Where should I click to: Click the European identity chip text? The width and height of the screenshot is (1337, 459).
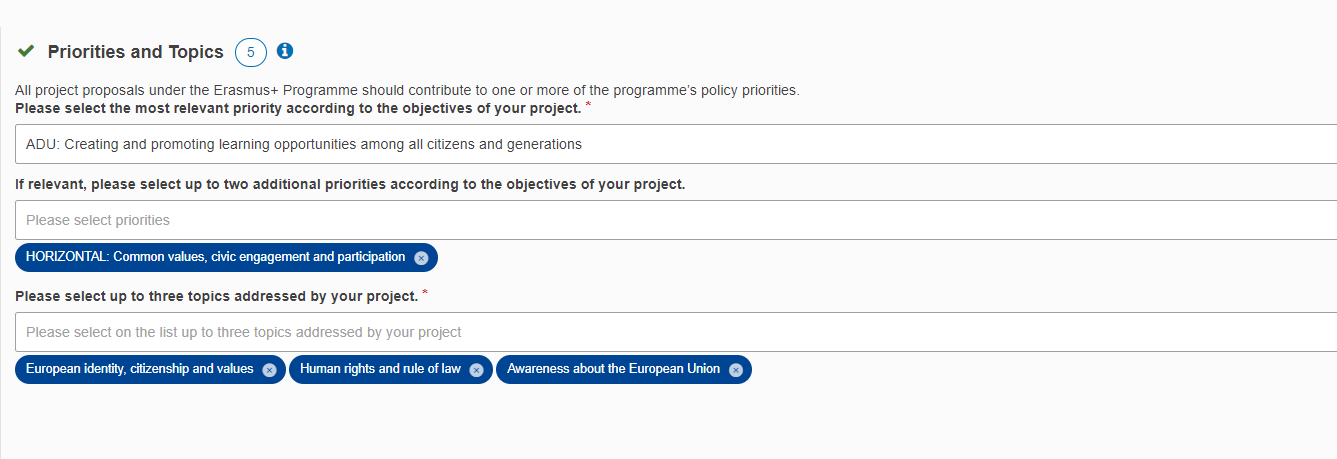[139, 369]
